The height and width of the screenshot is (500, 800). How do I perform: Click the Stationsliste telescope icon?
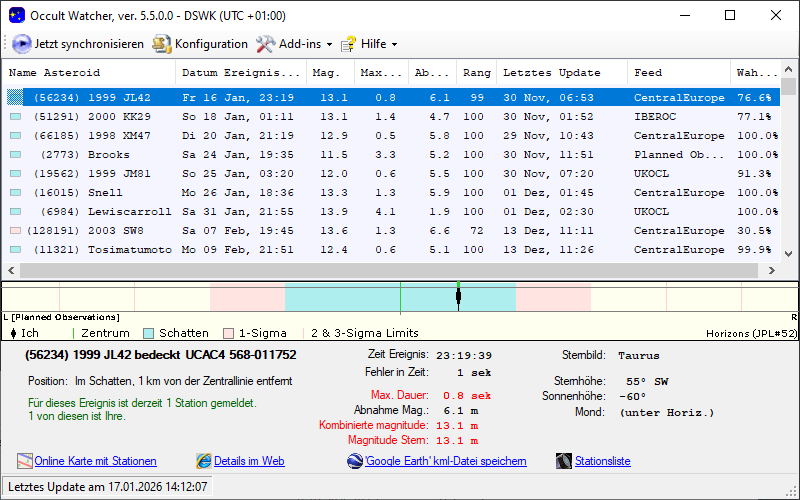coord(564,461)
